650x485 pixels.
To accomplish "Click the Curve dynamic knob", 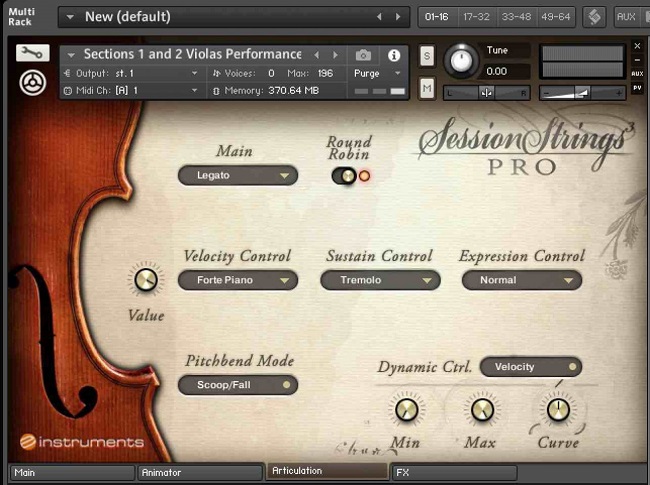I will pos(558,410).
